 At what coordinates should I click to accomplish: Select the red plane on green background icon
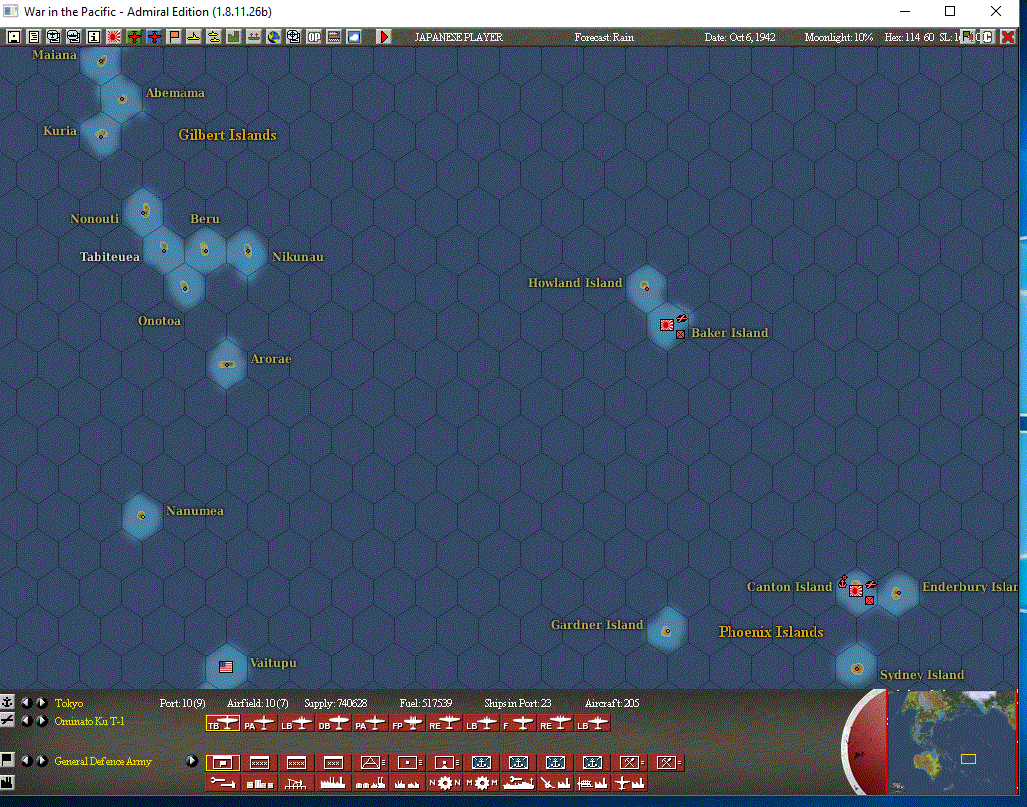click(x=134, y=37)
